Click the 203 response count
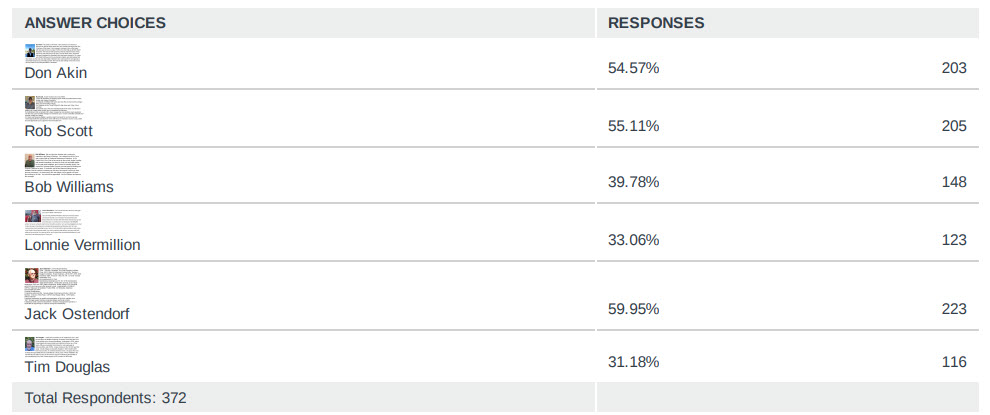This screenshot has width=990, height=415. coord(954,68)
